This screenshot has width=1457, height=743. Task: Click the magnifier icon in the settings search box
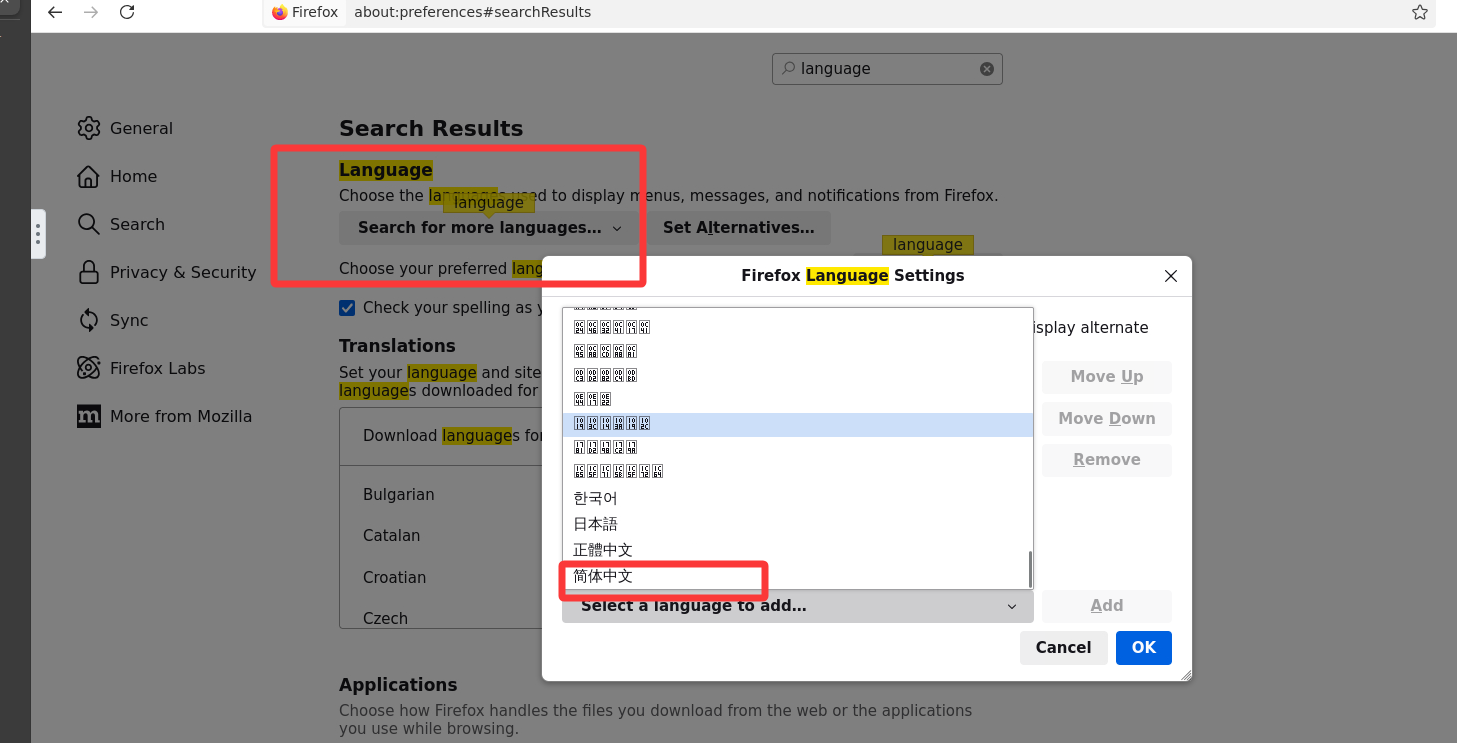(x=789, y=68)
